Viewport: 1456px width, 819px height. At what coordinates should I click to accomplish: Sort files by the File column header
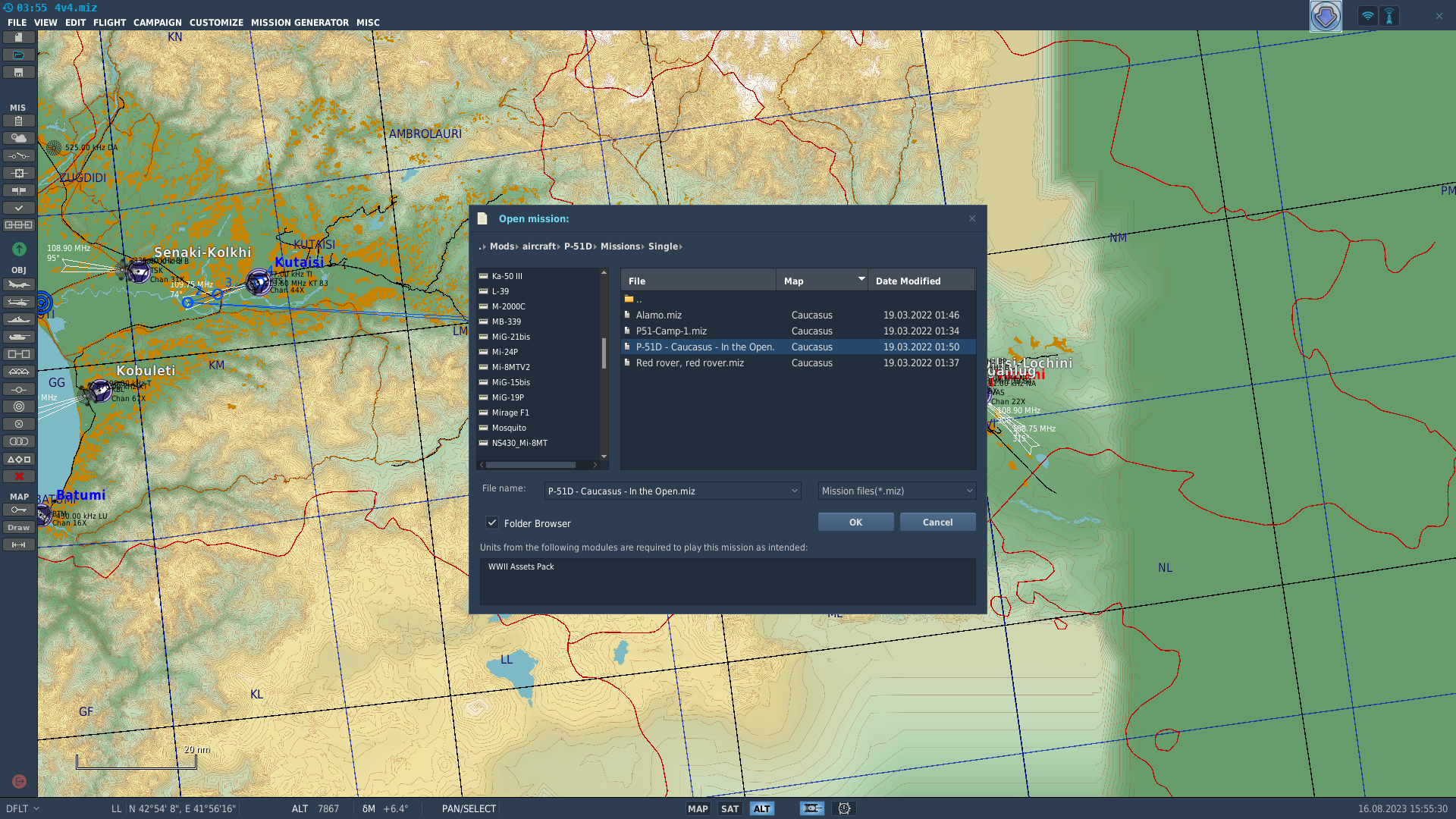point(698,281)
